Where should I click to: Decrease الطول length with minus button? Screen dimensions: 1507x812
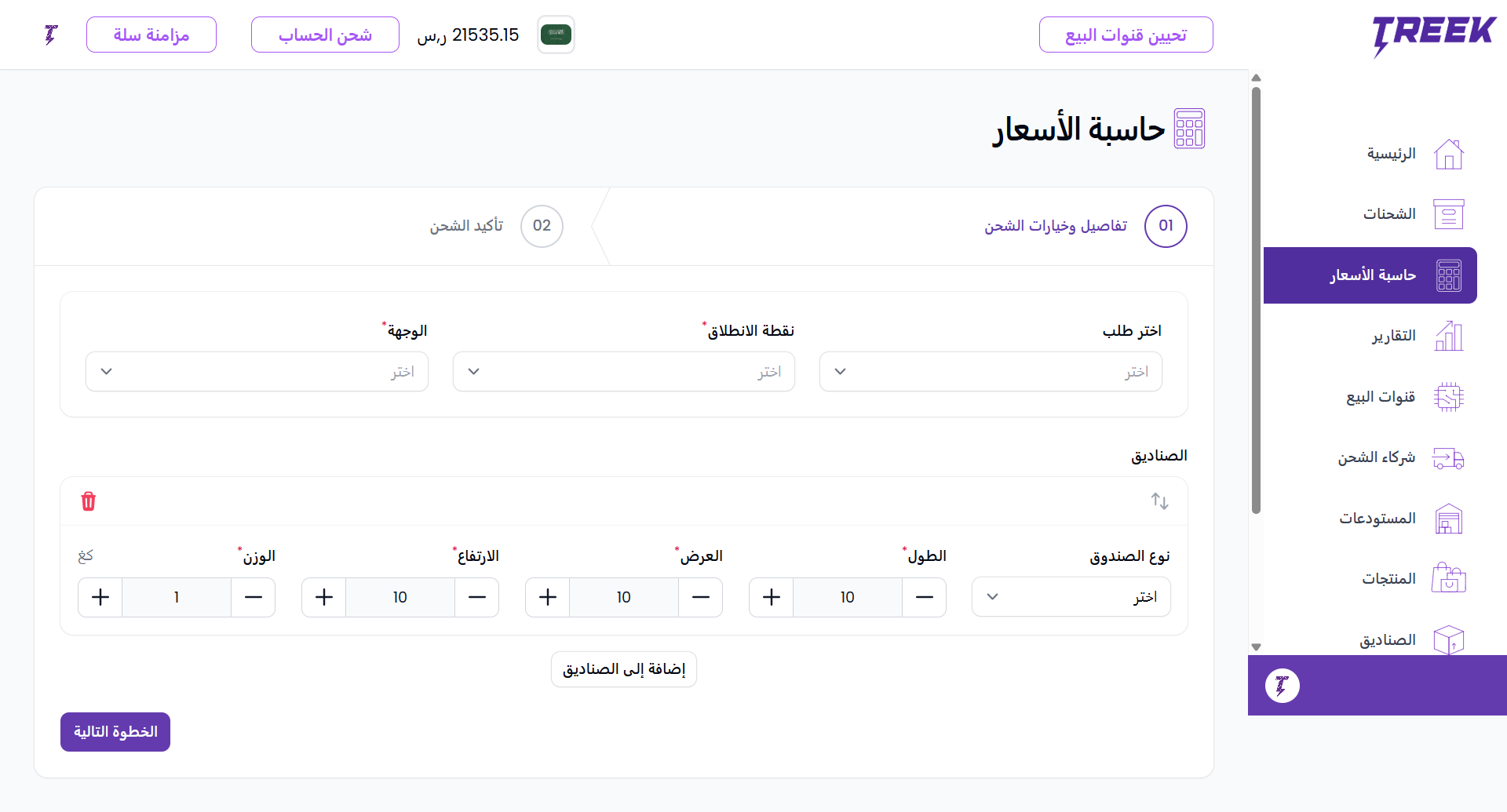[x=924, y=598]
